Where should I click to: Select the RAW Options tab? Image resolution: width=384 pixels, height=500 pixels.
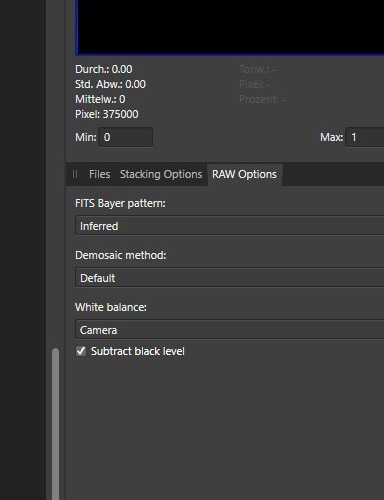click(x=244, y=174)
